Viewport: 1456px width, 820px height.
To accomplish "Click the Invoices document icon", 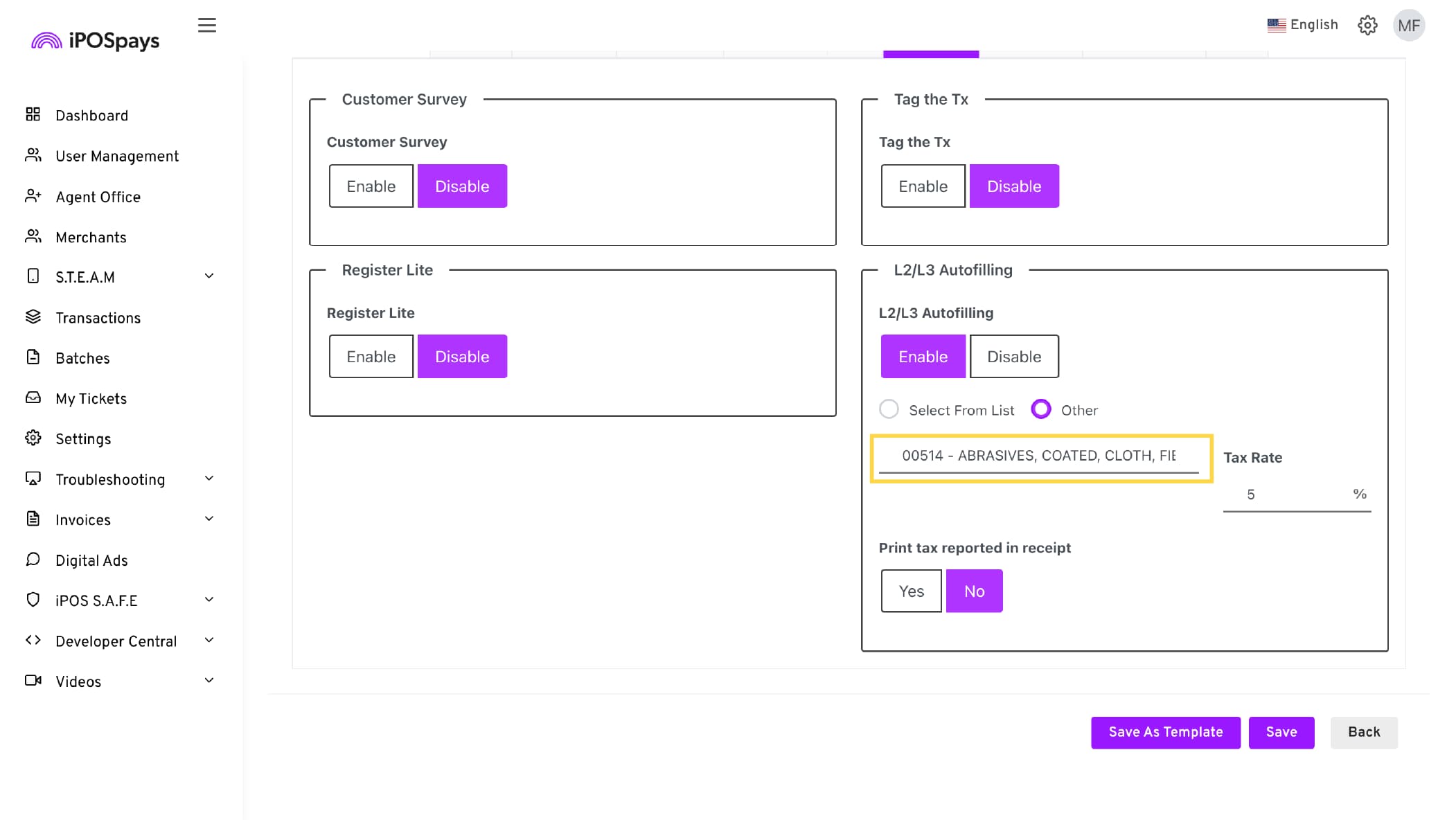I will 33,519.
